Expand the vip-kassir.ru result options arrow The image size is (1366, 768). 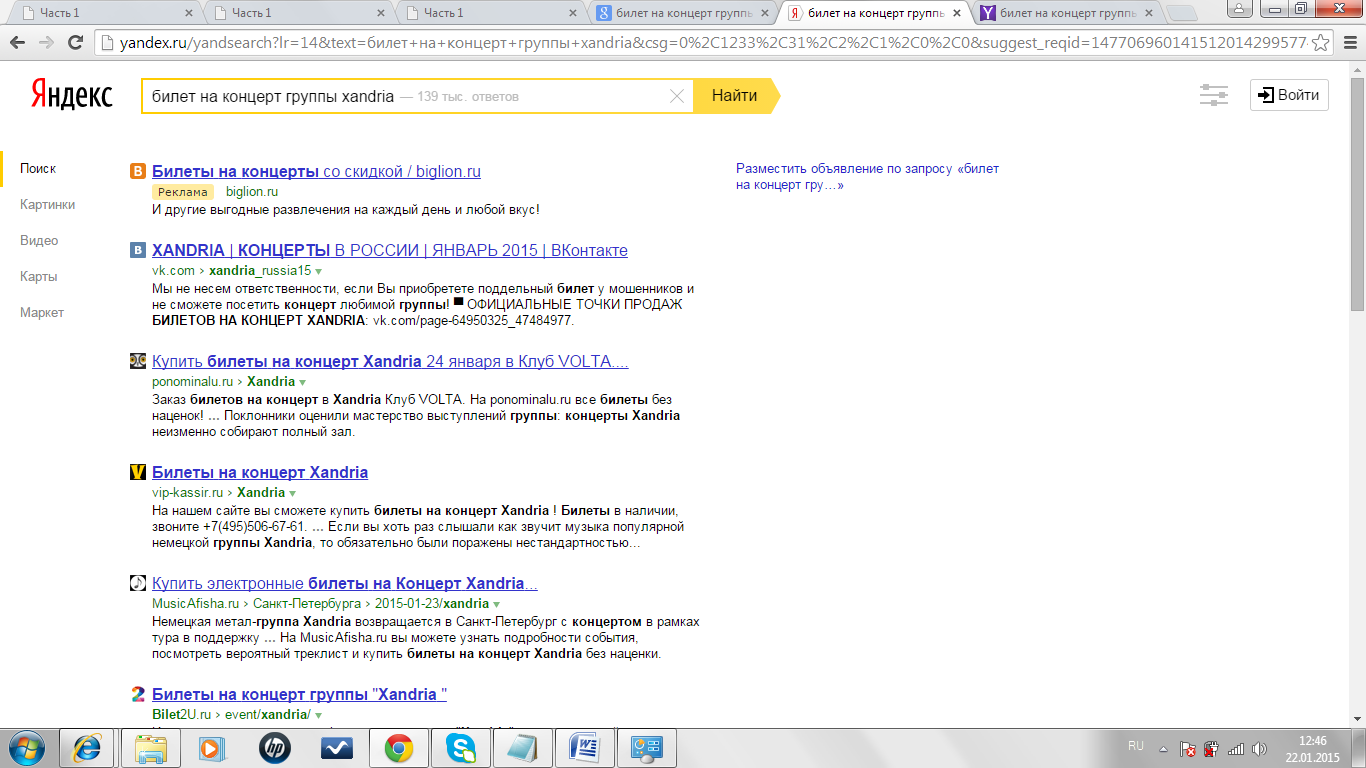292,493
